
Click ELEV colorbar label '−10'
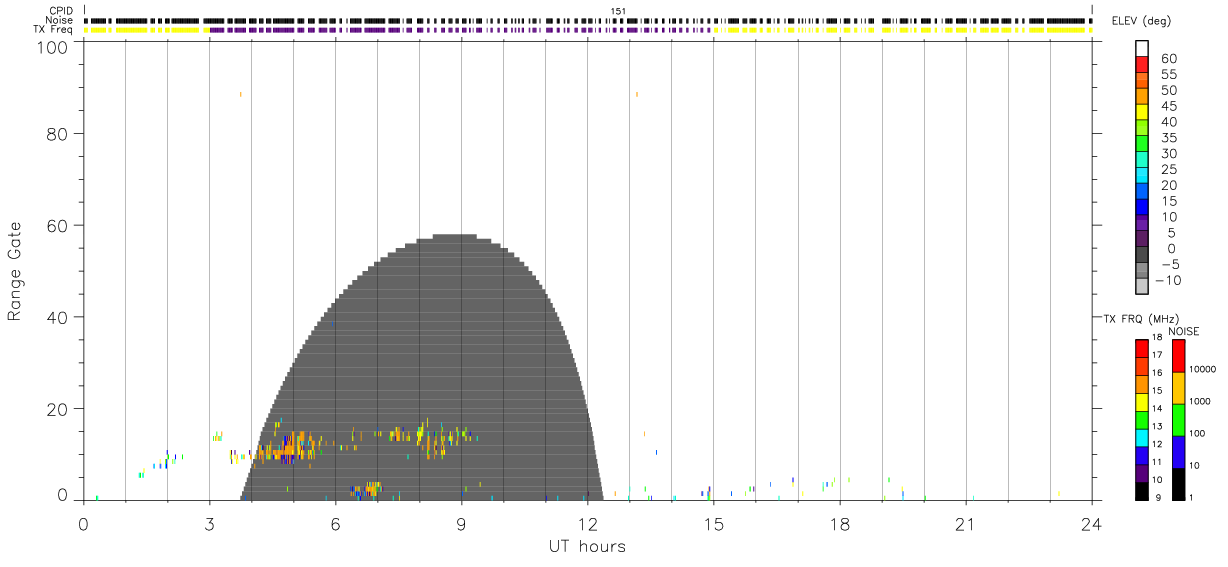(1166, 280)
